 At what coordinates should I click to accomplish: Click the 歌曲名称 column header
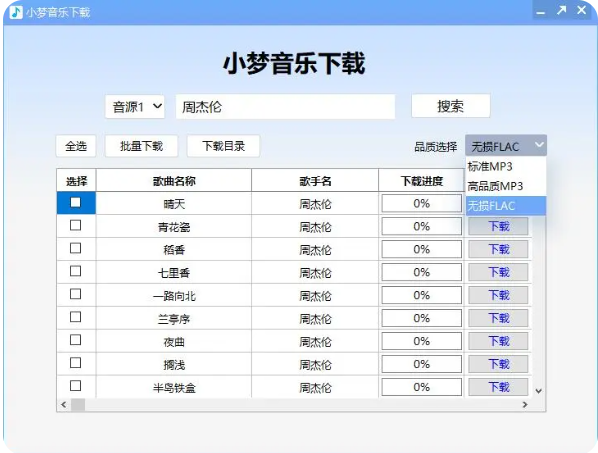coord(174,180)
